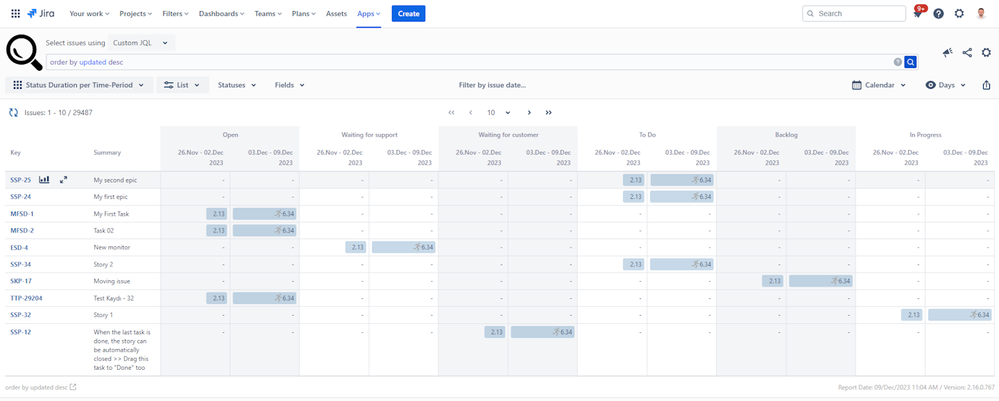Open issue MFSD-1
The image size is (999, 401).
coord(22,214)
